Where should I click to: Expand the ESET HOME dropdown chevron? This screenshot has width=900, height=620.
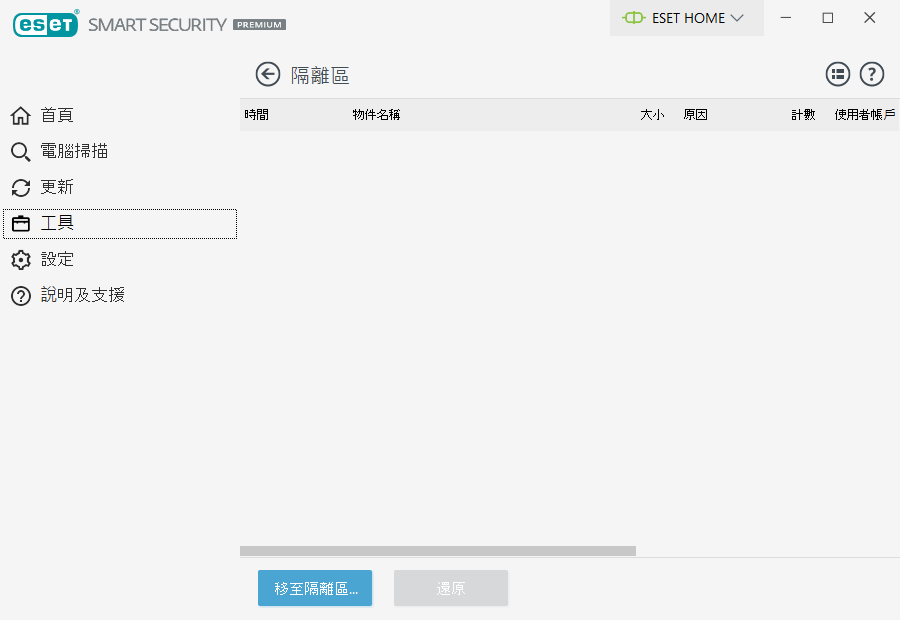click(737, 18)
